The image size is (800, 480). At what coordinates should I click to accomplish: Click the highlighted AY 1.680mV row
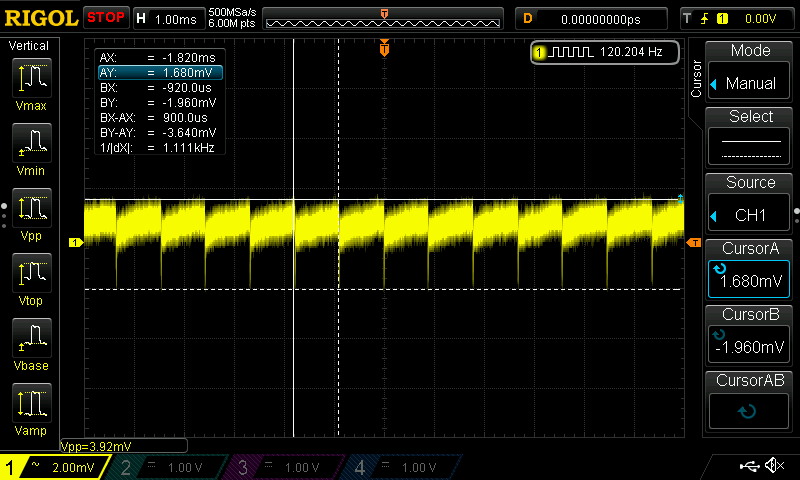tap(160, 72)
